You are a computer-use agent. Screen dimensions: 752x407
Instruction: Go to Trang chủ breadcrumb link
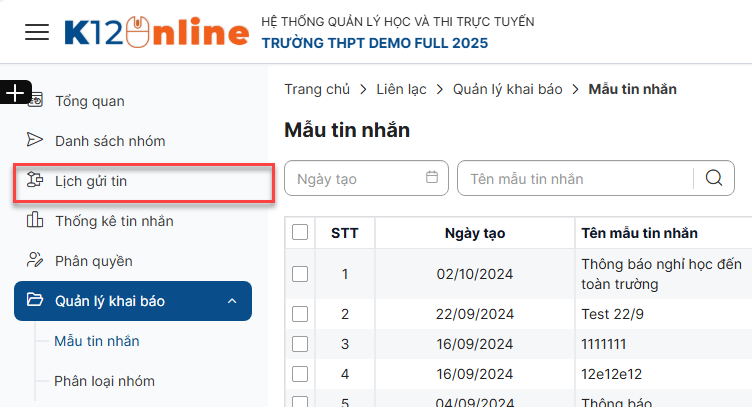[317, 90]
